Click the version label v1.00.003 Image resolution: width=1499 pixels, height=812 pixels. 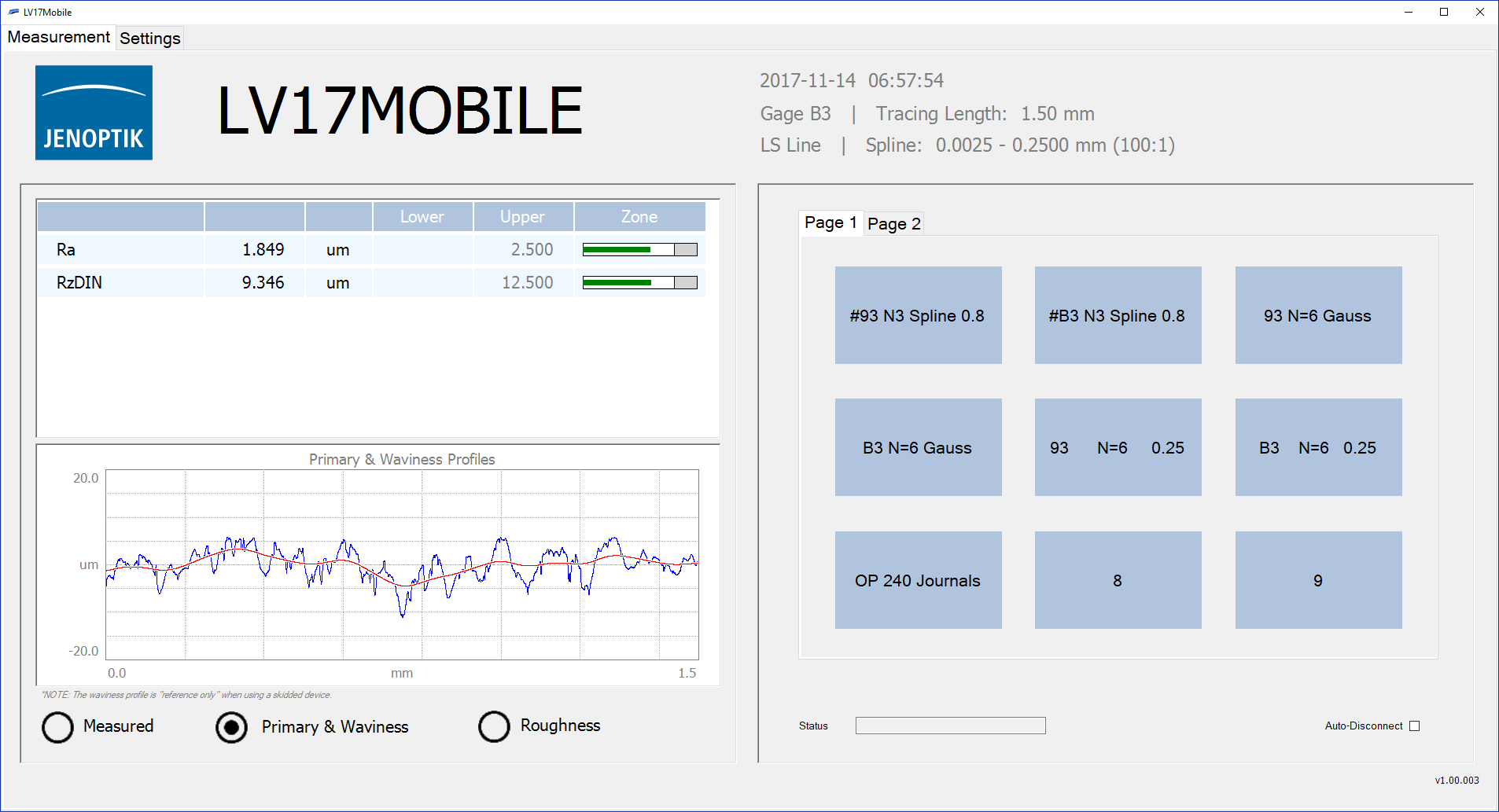coord(1457,781)
